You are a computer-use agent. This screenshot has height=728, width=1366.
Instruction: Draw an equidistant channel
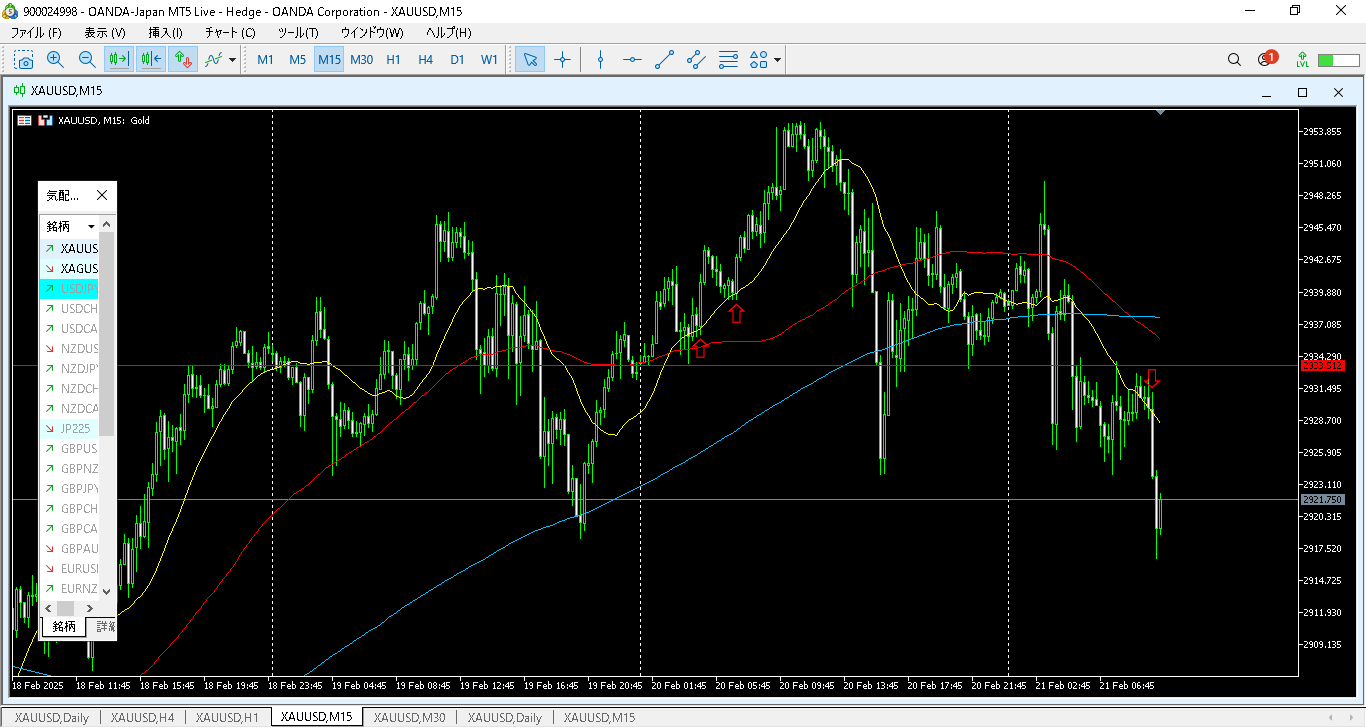coord(696,59)
